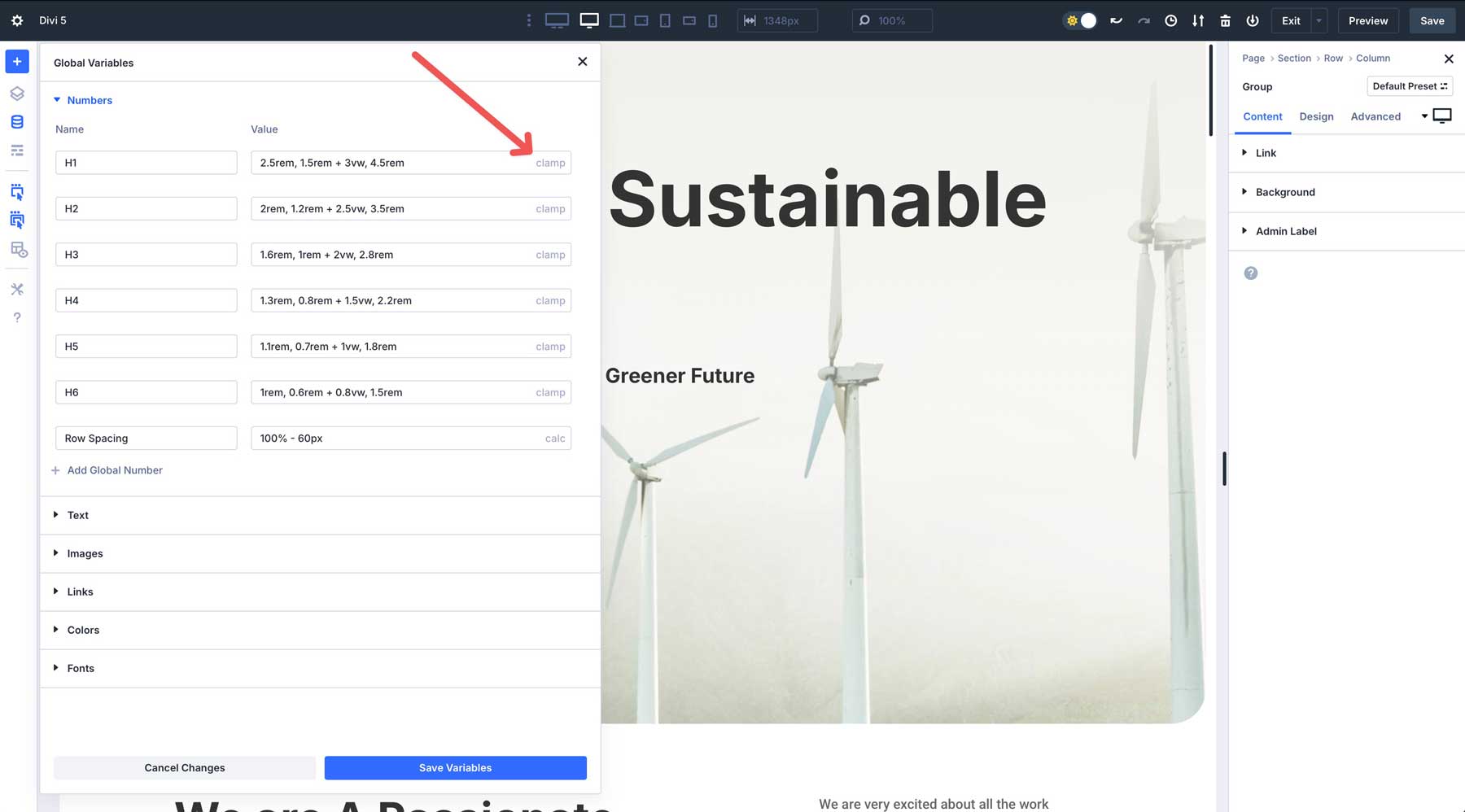Viewport: 1465px width, 812px height.
Task: Open editing history clock icon
Action: (1170, 20)
